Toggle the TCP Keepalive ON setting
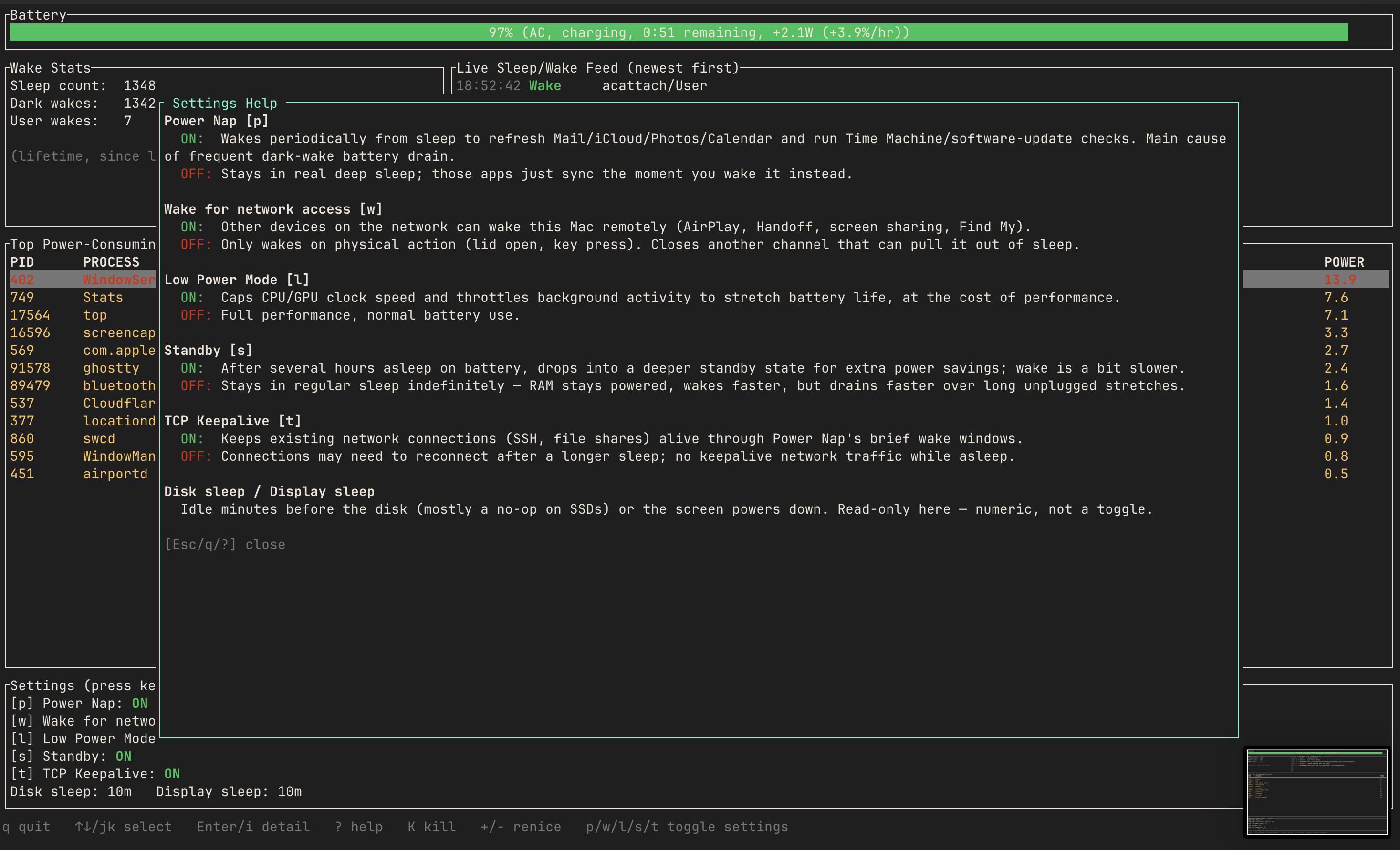Viewport: 1400px width, 850px height. pos(95,773)
